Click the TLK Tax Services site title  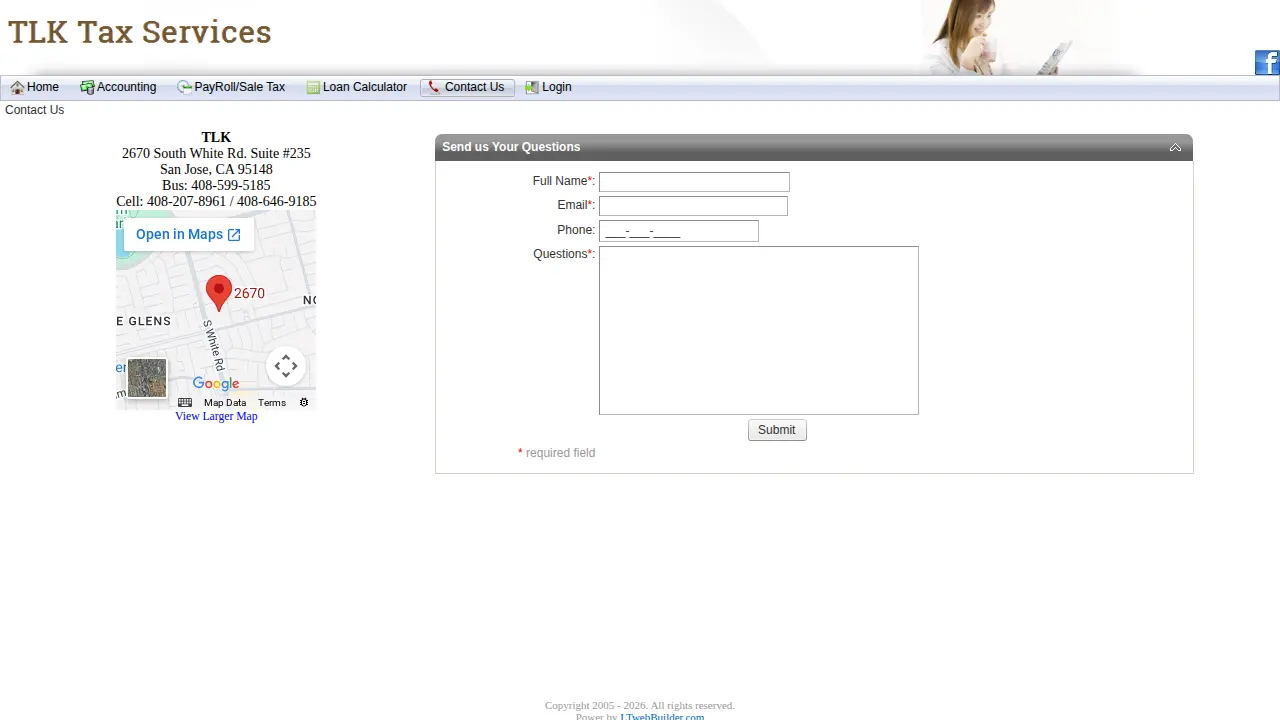point(140,32)
